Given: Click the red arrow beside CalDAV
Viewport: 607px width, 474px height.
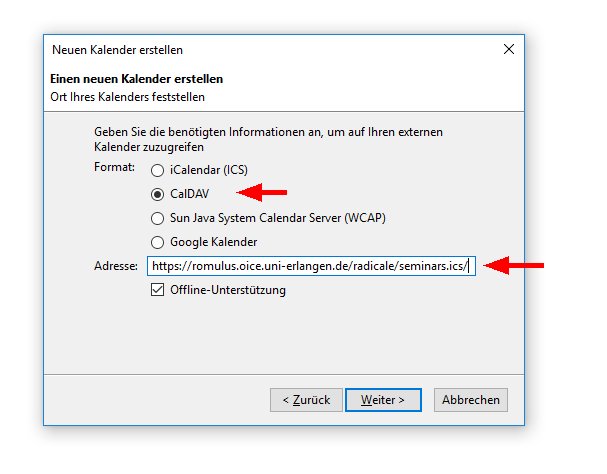Looking at the screenshot, I should (x=262, y=192).
